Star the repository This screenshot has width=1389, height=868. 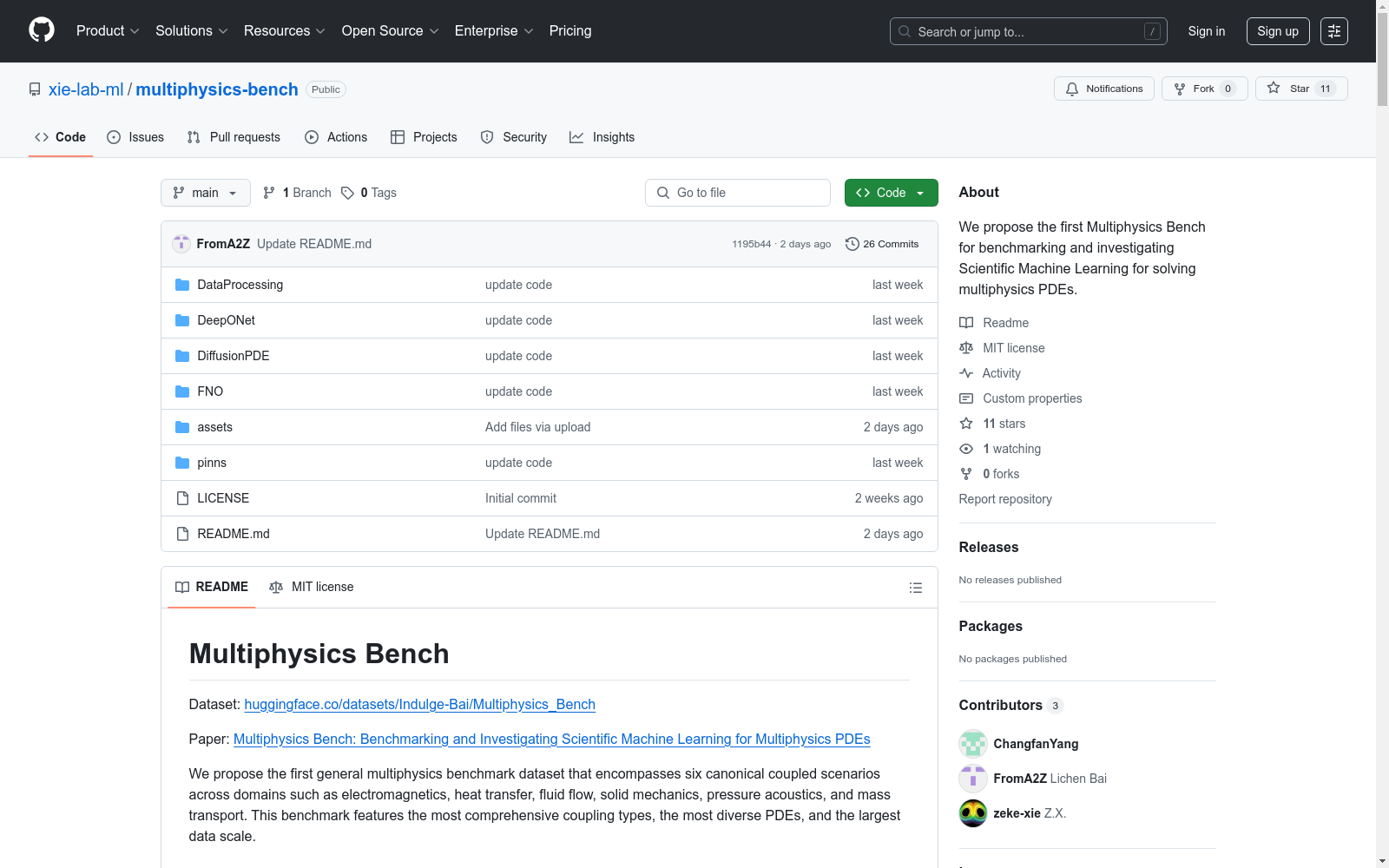1300,89
